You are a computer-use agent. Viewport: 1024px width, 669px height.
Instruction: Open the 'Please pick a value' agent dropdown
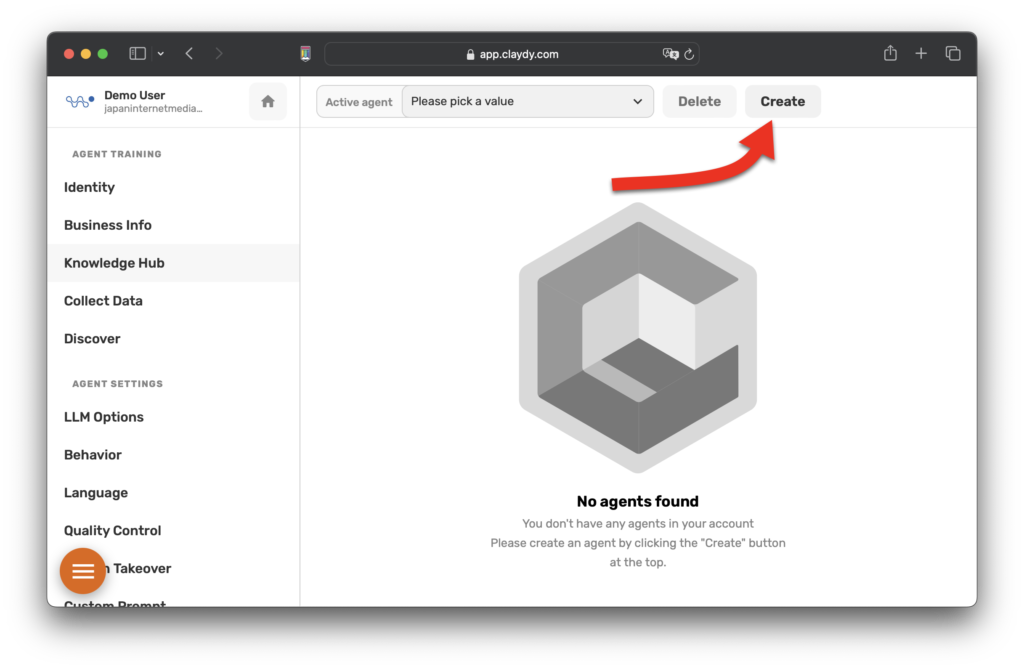click(x=527, y=101)
